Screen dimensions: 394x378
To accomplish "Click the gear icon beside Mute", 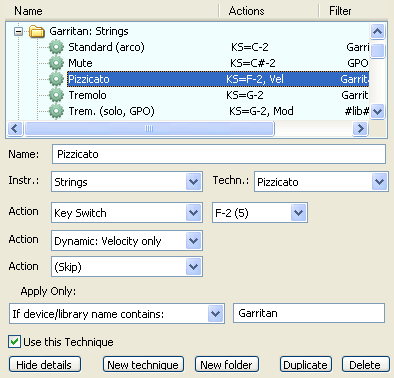I will click(56, 63).
